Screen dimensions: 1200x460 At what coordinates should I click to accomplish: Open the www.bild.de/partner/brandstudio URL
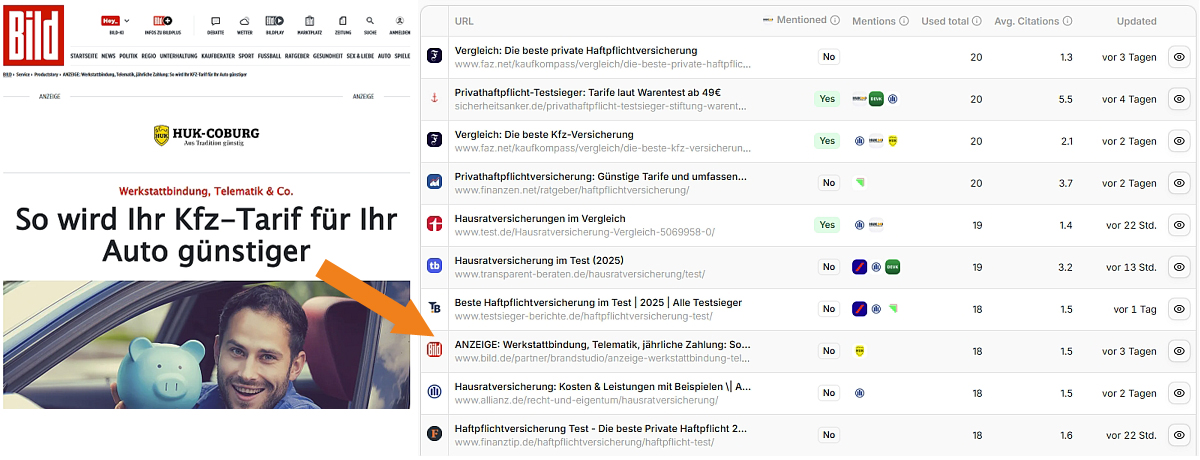602,358
